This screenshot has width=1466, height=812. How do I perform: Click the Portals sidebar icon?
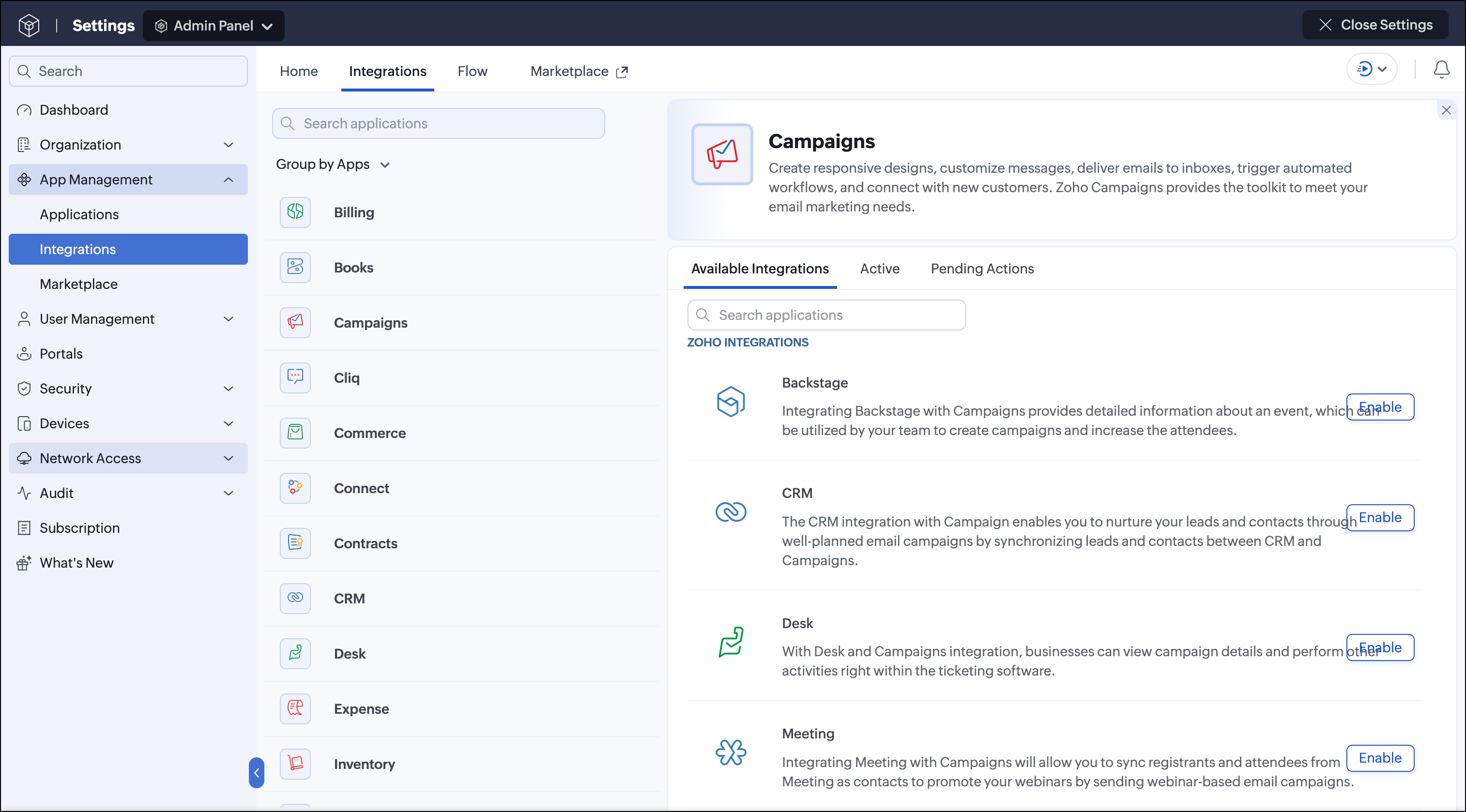click(24, 354)
